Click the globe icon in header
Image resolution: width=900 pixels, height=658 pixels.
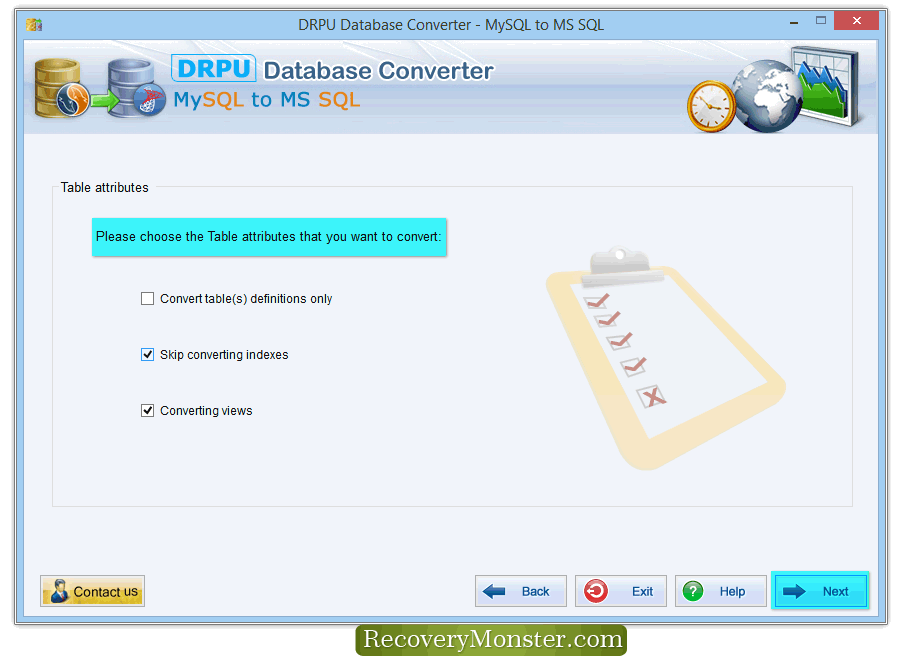767,96
